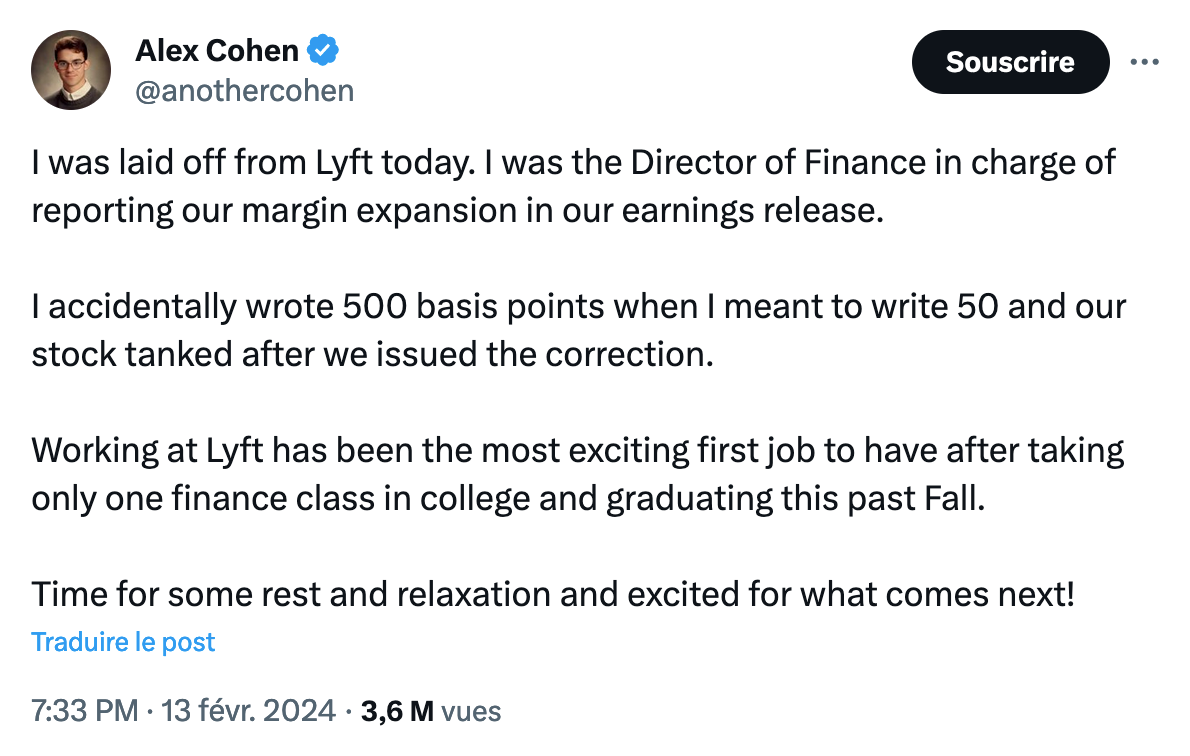Click the phrase earnings release
Image resolution: width=1190 pixels, height=756 pixels.
pos(752,210)
